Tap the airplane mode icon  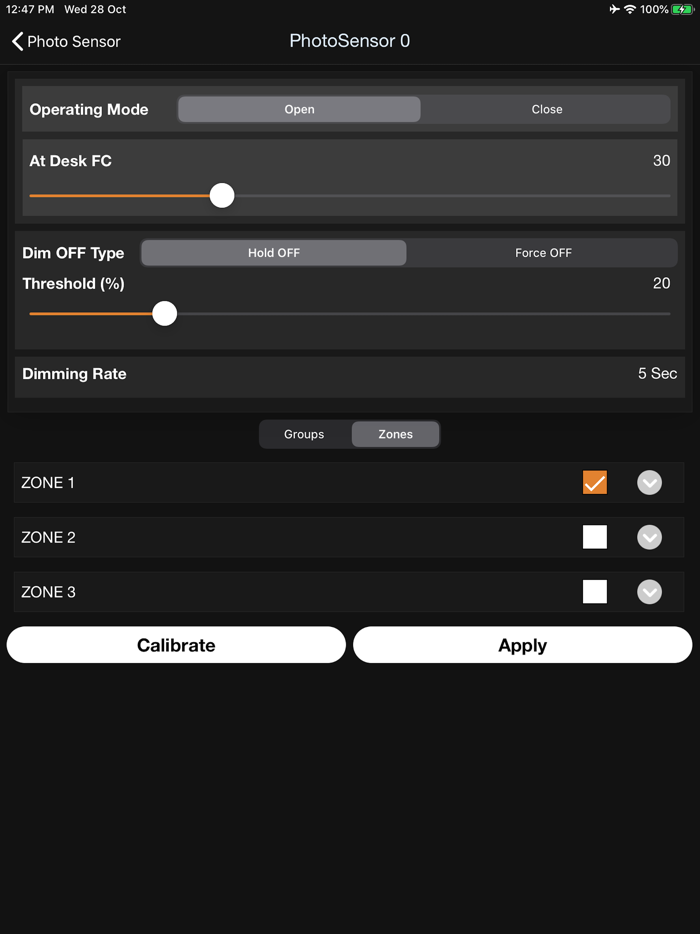[x=614, y=10]
